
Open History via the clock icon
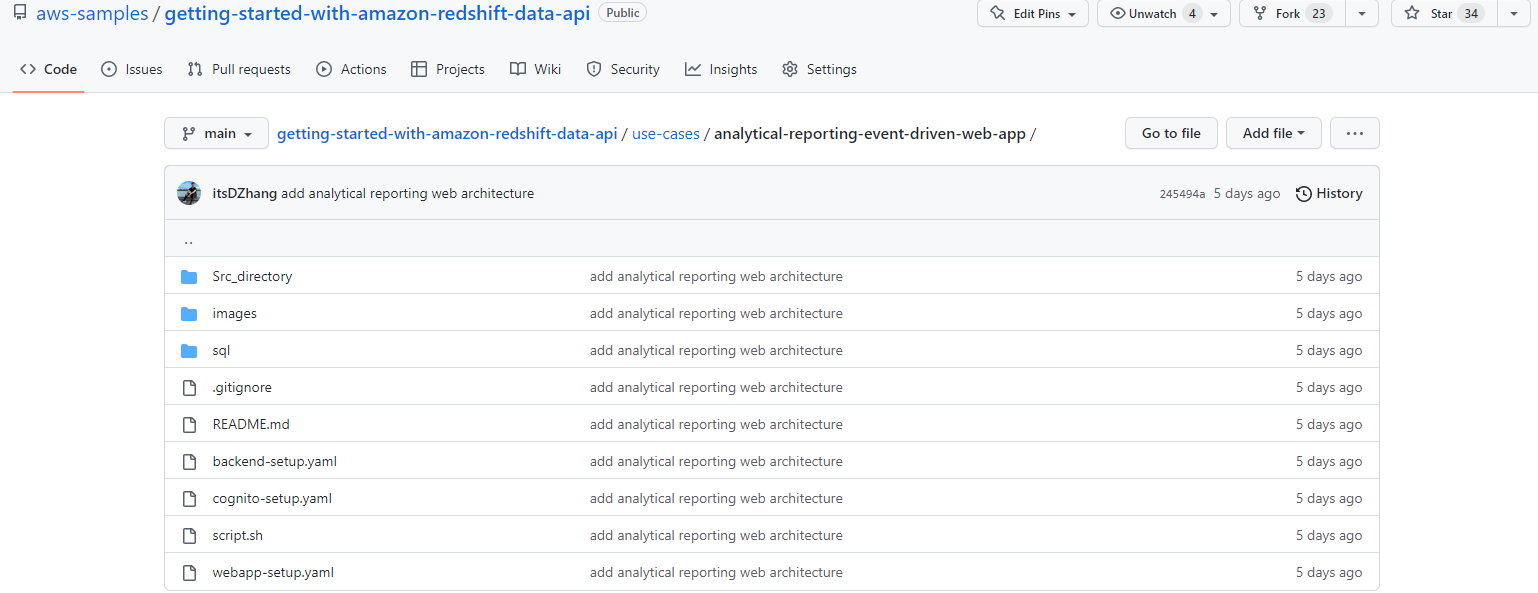1304,193
